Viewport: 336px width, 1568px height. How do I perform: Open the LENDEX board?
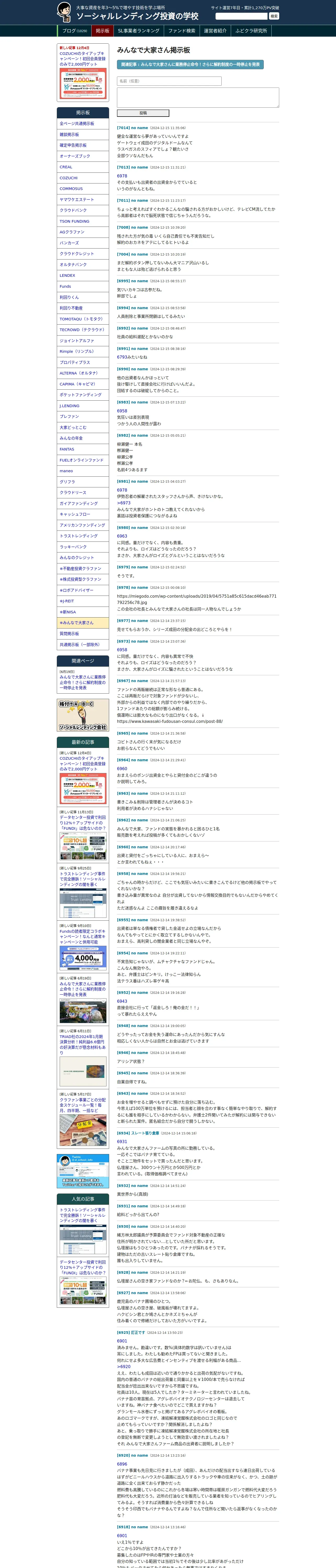(83, 276)
